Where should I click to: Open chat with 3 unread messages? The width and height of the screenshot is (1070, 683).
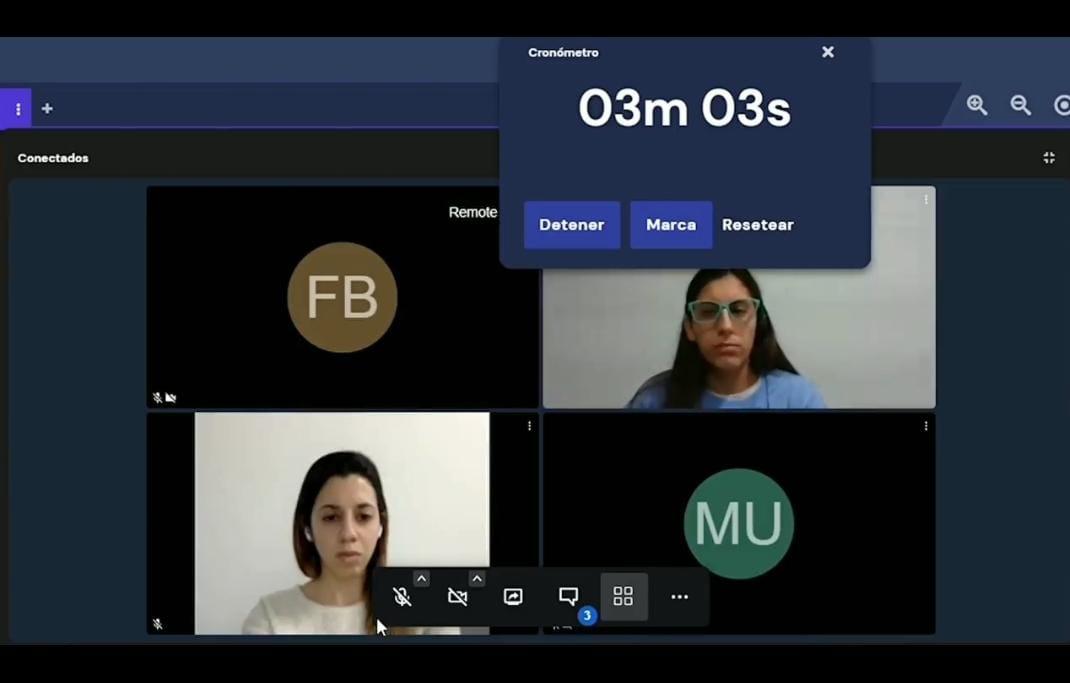click(x=569, y=597)
